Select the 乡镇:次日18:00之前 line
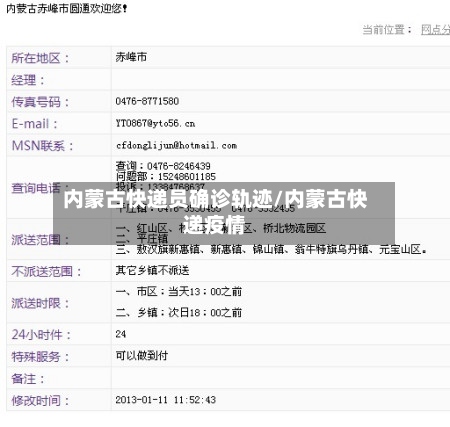Screen dimensions: 450x427 (x=179, y=312)
